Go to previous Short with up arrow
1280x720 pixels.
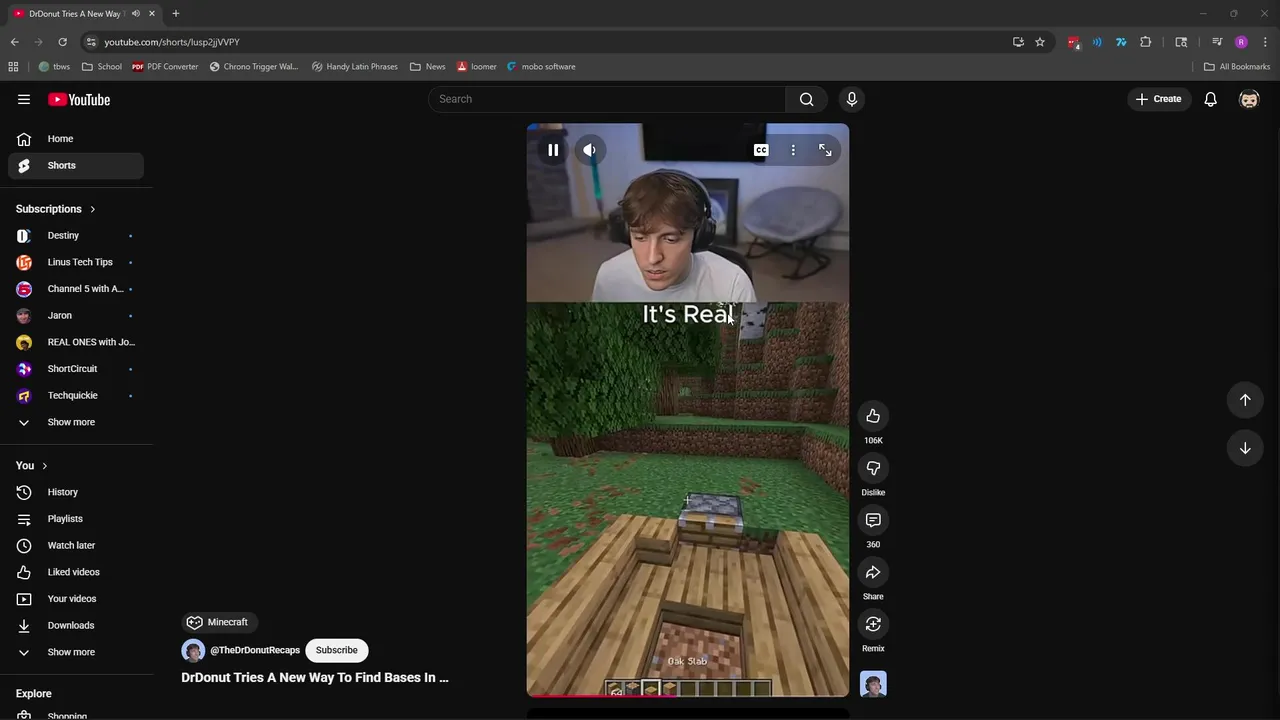[1245, 400]
